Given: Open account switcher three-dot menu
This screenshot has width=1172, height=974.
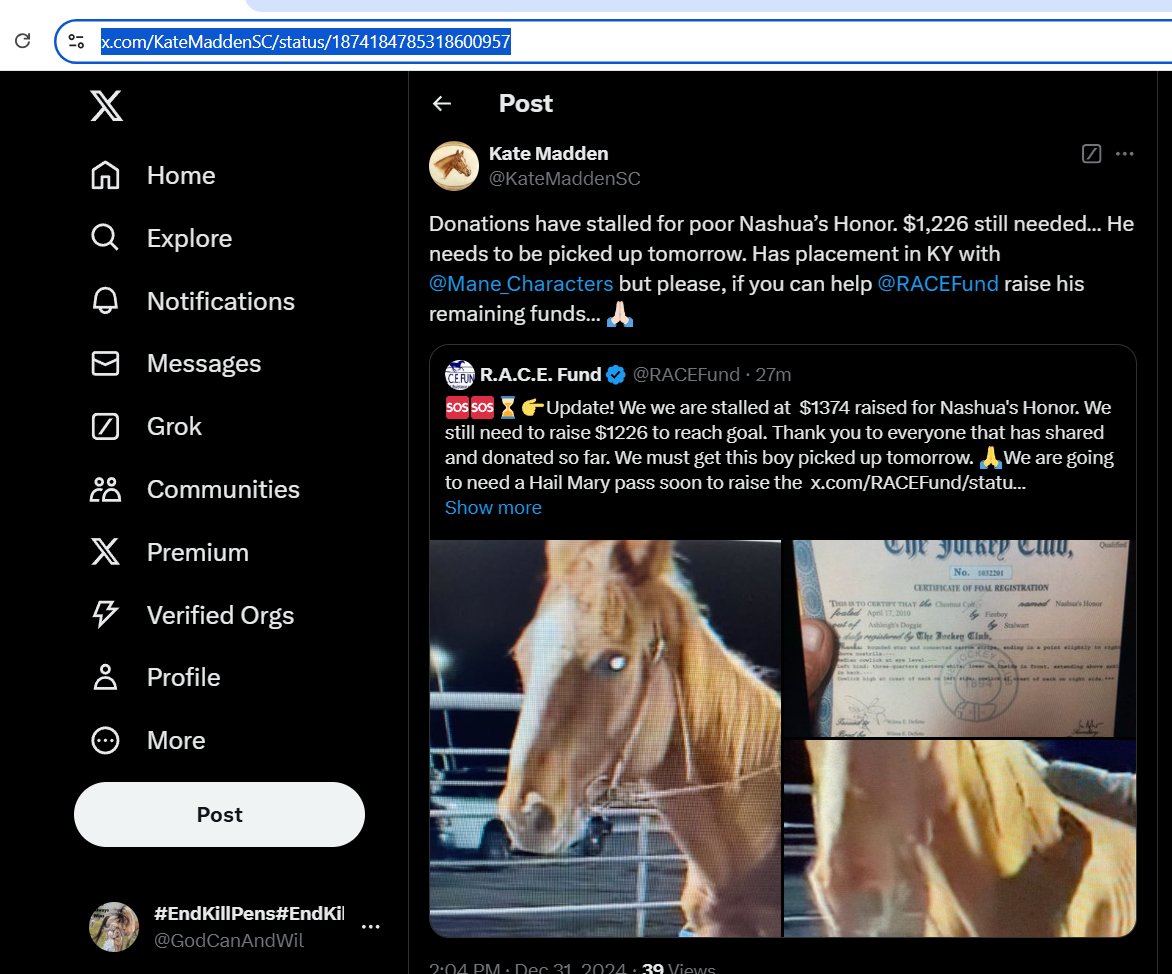Looking at the screenshot, I should tap(371, 927).
